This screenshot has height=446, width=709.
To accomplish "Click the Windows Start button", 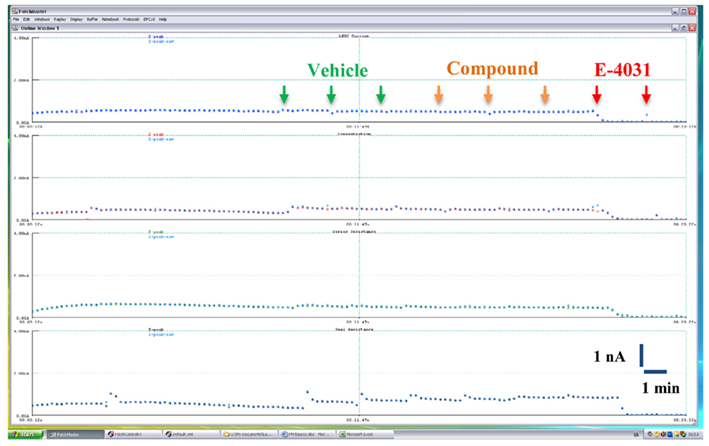I will click(x=26, y=434).
